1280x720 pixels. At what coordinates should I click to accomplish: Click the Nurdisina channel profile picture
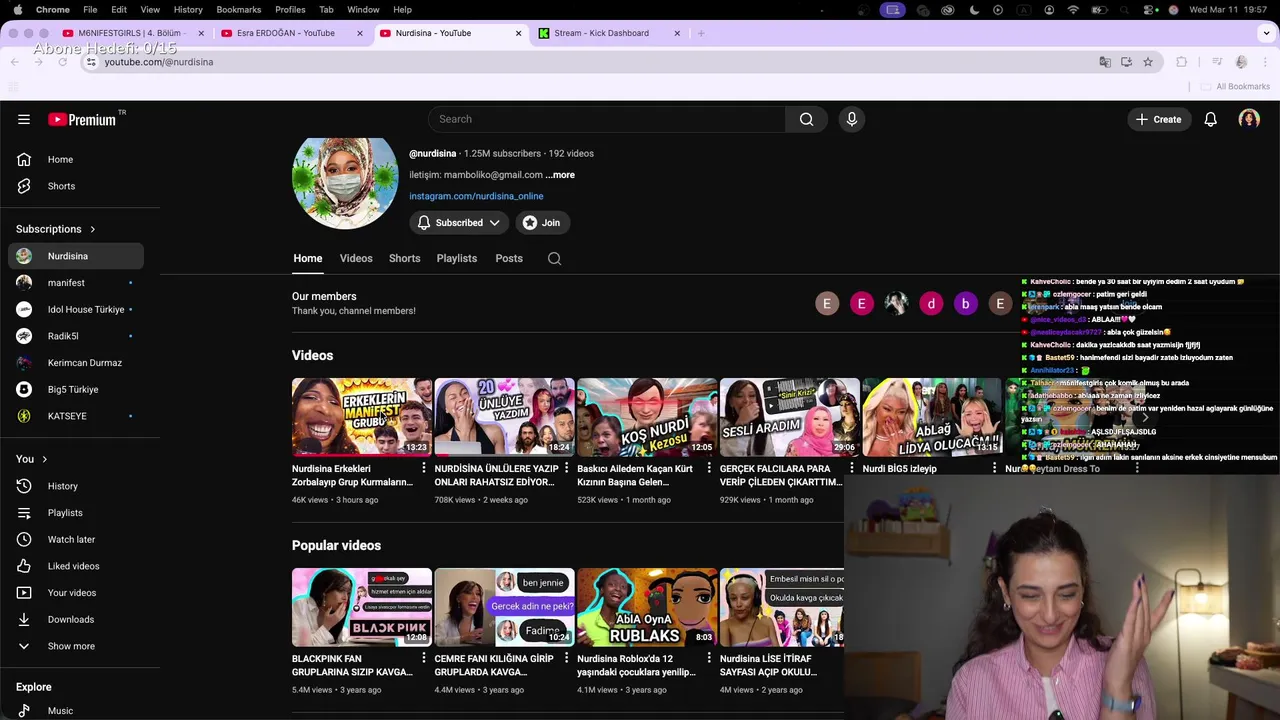[x=345, y=183]
